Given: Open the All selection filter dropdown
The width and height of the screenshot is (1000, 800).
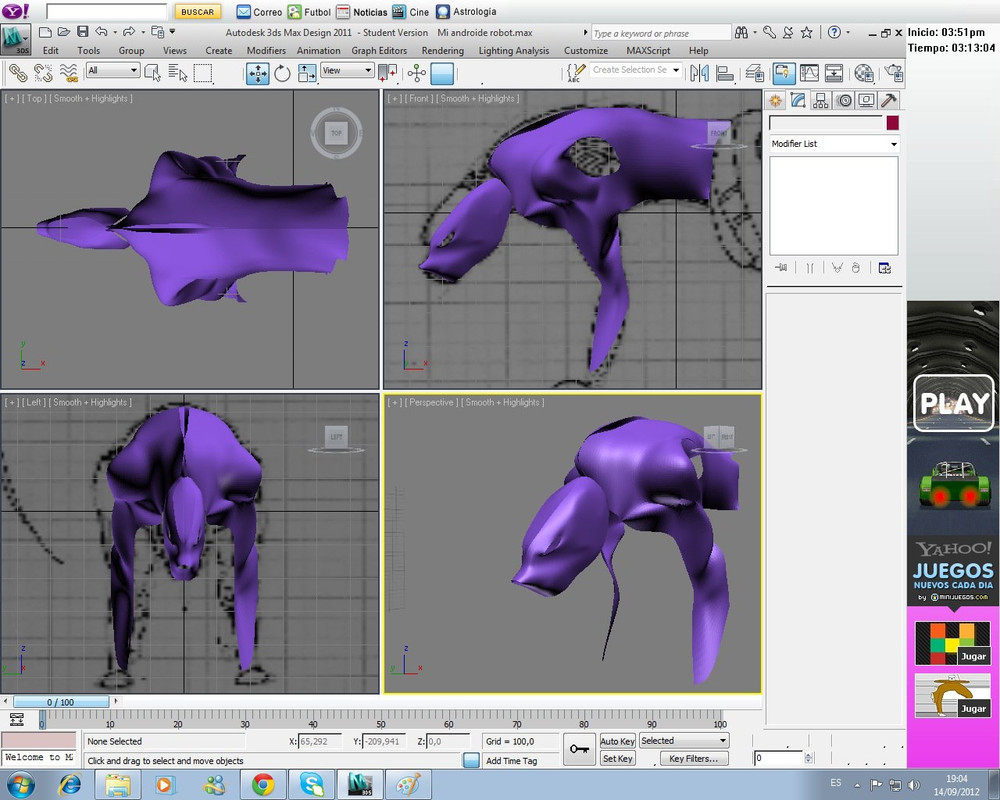Looking at the screenshot, I should coord(112,71).
